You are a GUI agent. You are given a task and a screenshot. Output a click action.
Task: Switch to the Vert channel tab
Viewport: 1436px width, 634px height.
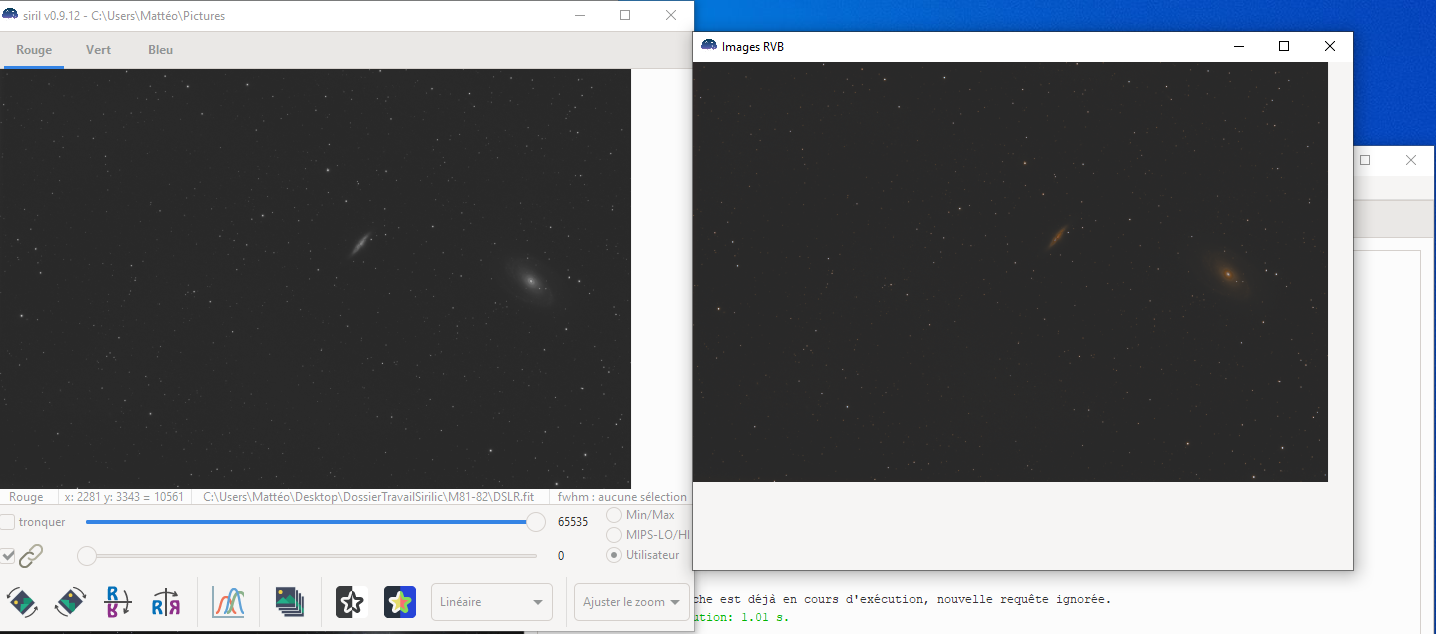[98, 50]
